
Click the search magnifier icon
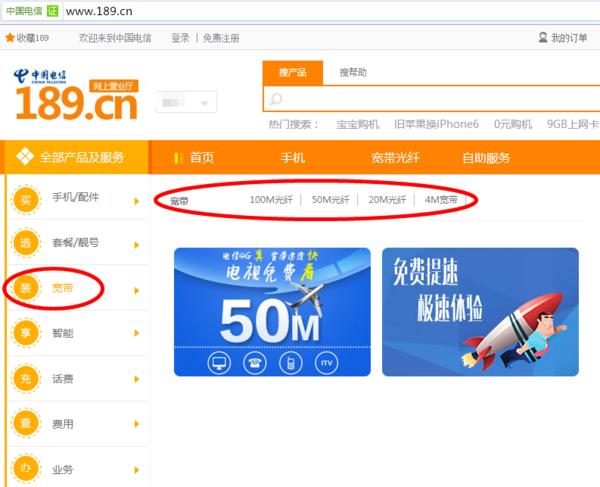(276, 99)
